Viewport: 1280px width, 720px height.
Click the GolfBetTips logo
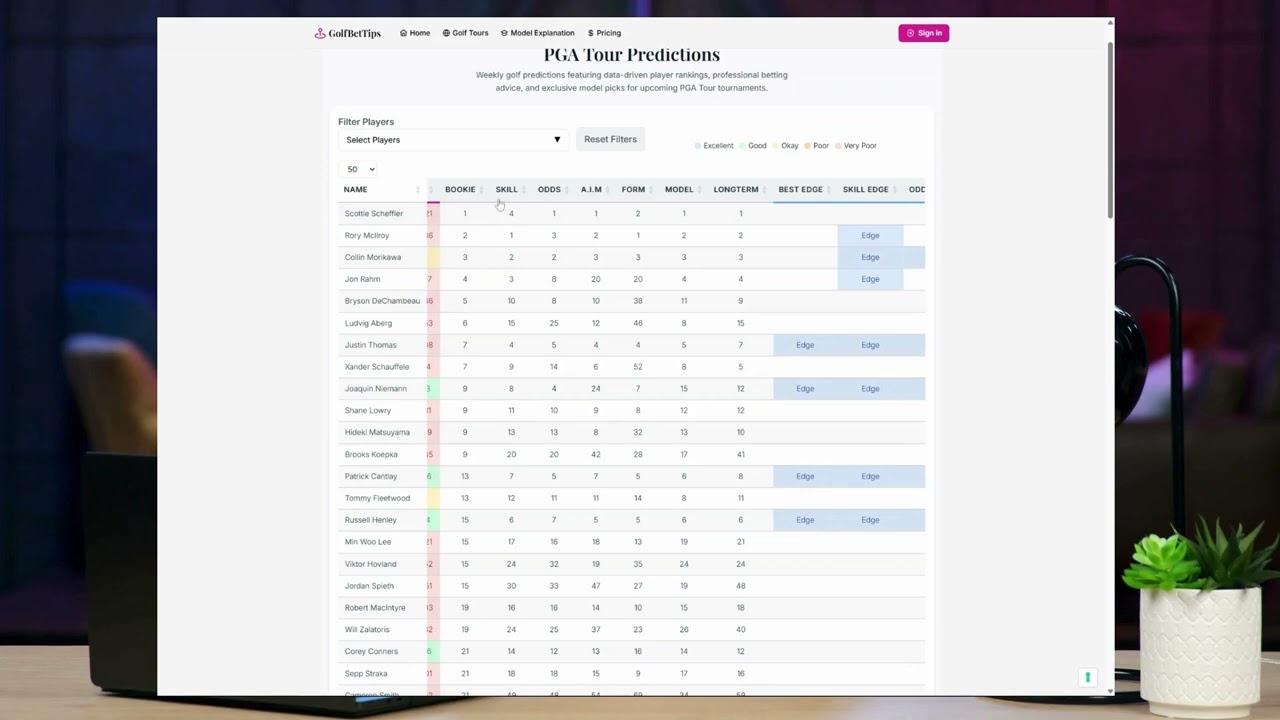pyautogui.click(x=348, y=33)
